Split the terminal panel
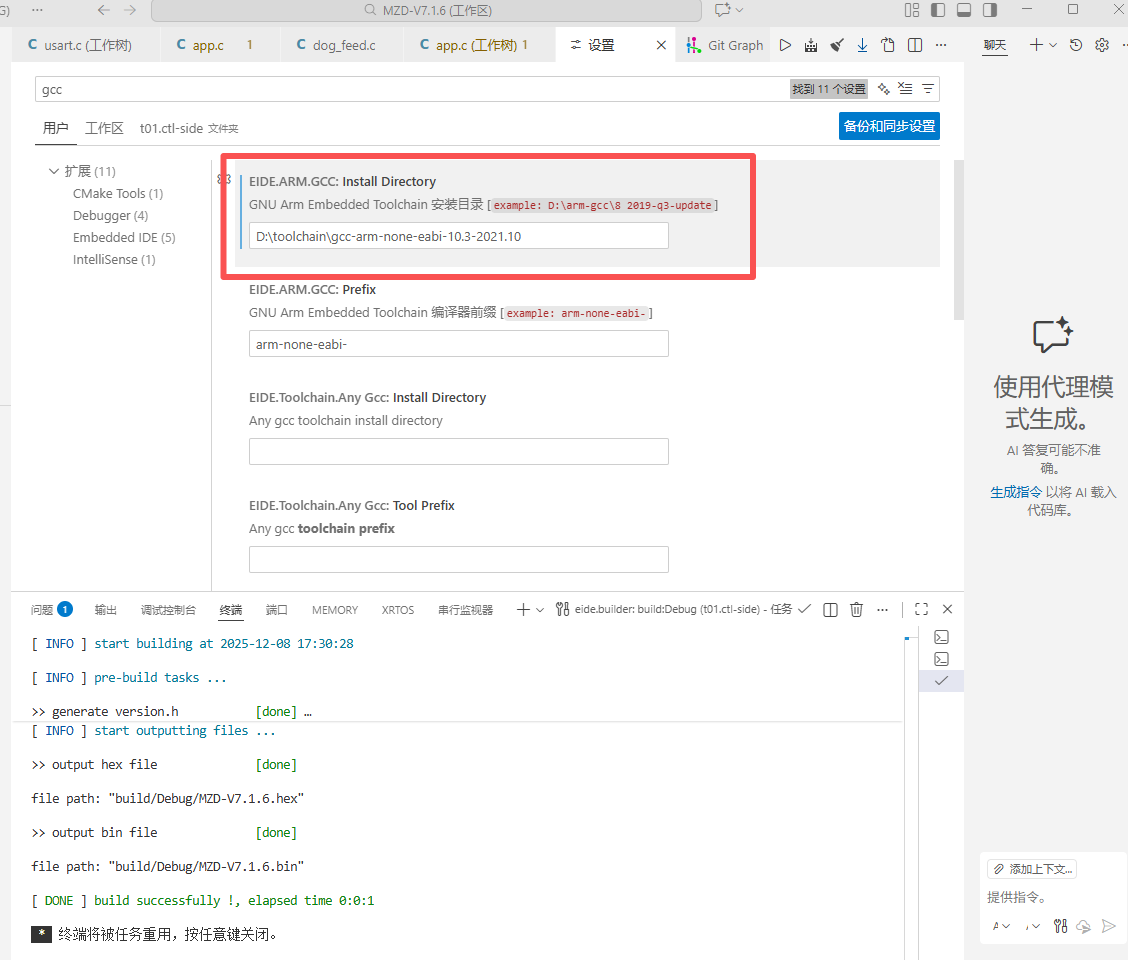This screenshot has width=1128, height=960. point(830,610)
